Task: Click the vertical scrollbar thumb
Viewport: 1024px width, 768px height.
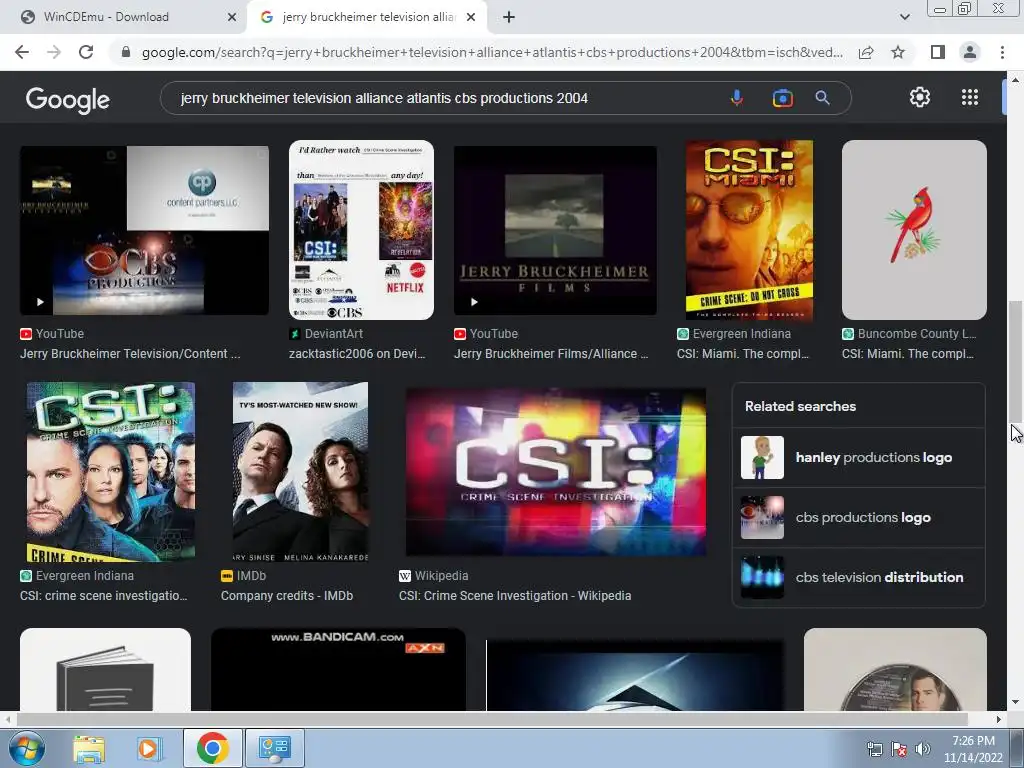Action: 1015,362
